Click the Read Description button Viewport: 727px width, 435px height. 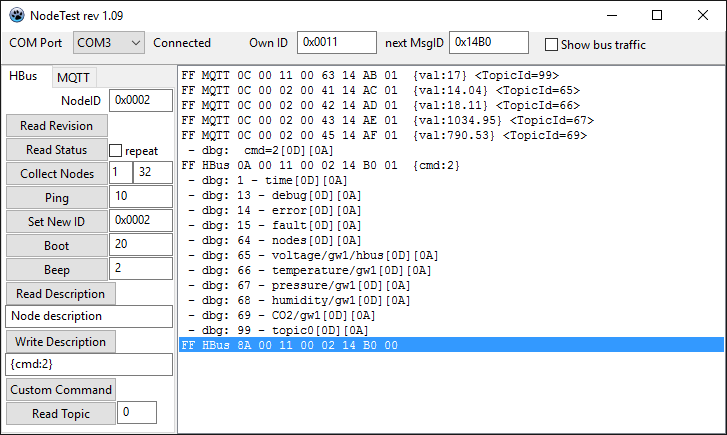pos(60,294)
